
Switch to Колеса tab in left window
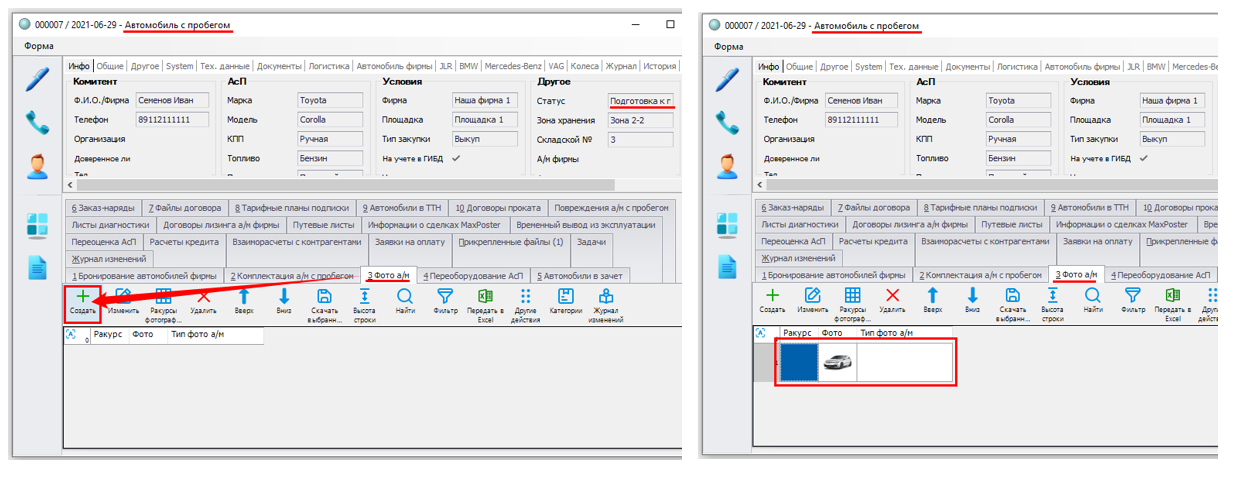(585, 66)
